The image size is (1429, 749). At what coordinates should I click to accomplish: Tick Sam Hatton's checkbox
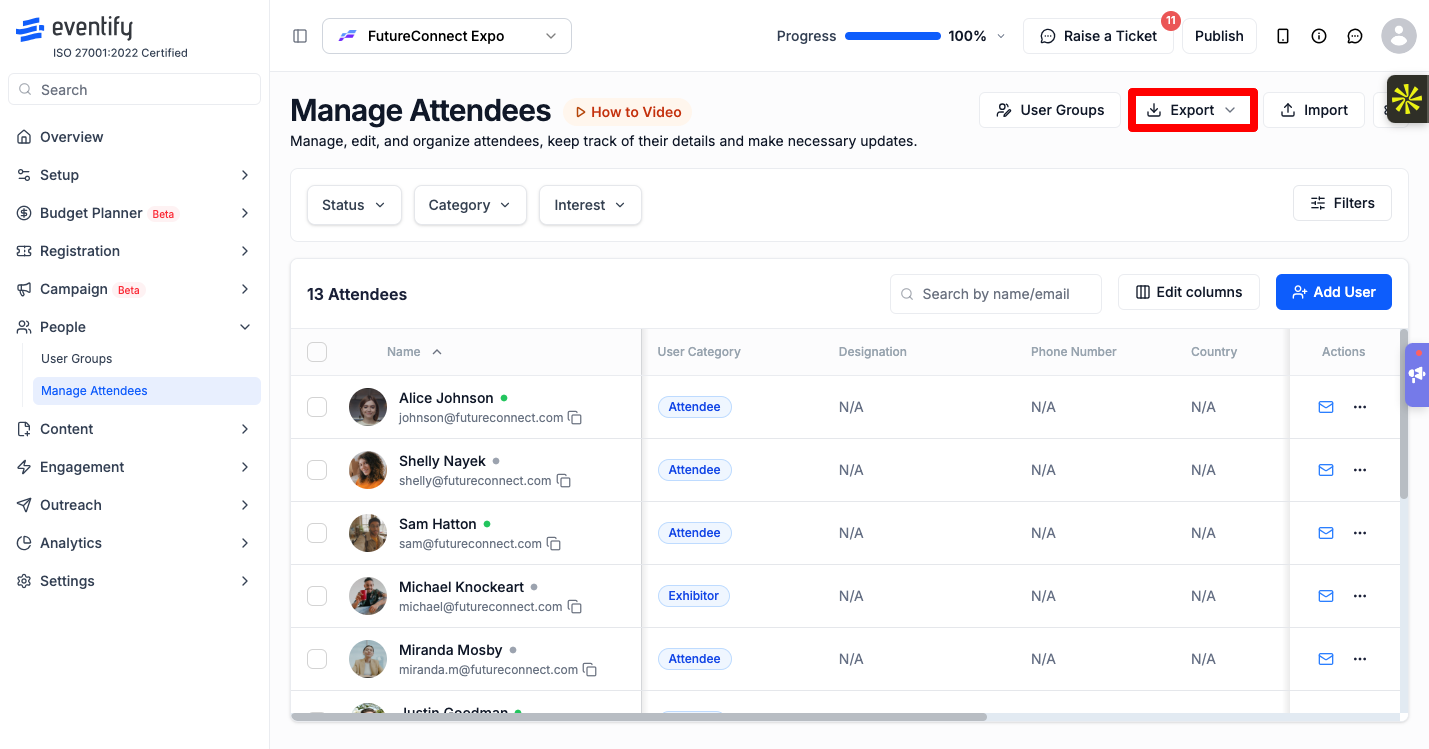tap(317, 533)
